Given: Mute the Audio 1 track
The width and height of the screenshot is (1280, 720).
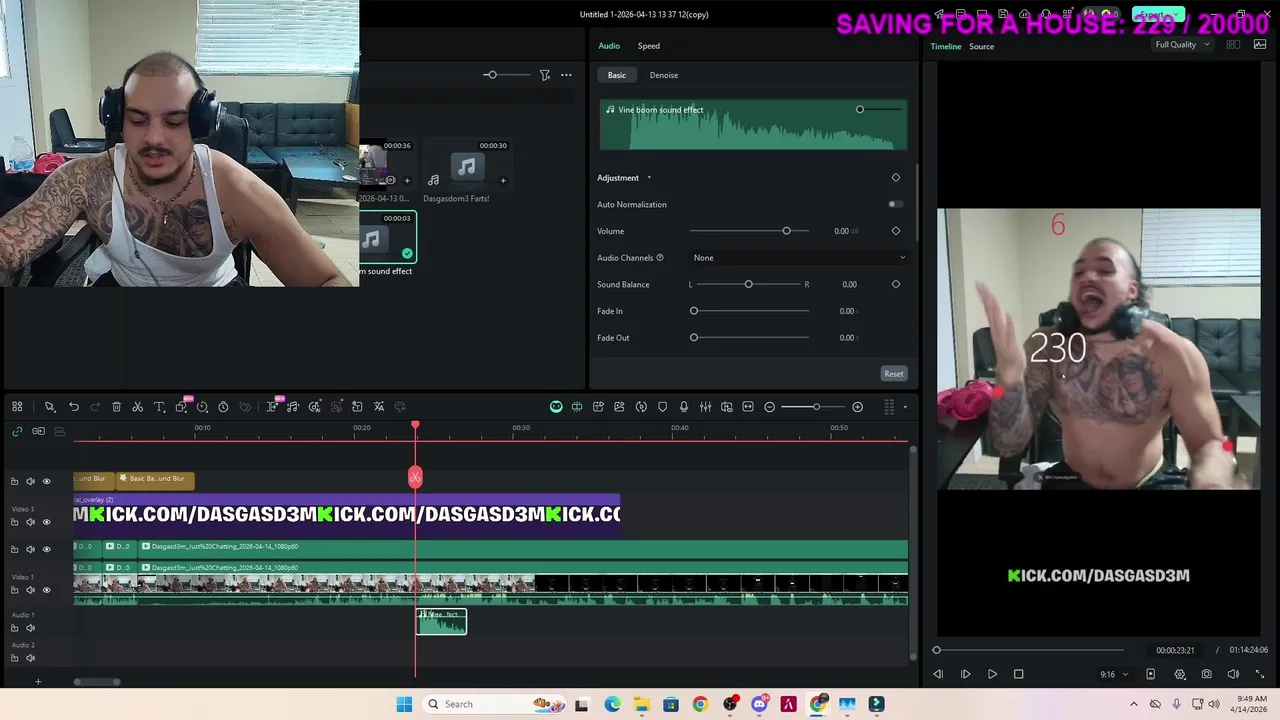Looking at the screenshot, I should [x=30, y=628].
